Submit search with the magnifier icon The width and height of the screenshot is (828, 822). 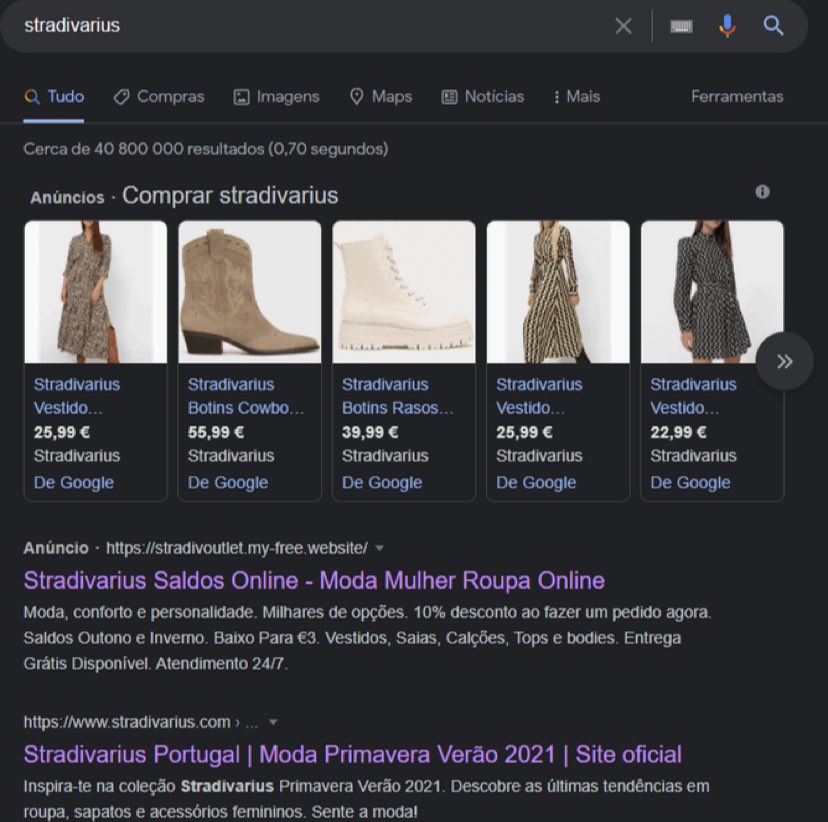click(773, 25)
